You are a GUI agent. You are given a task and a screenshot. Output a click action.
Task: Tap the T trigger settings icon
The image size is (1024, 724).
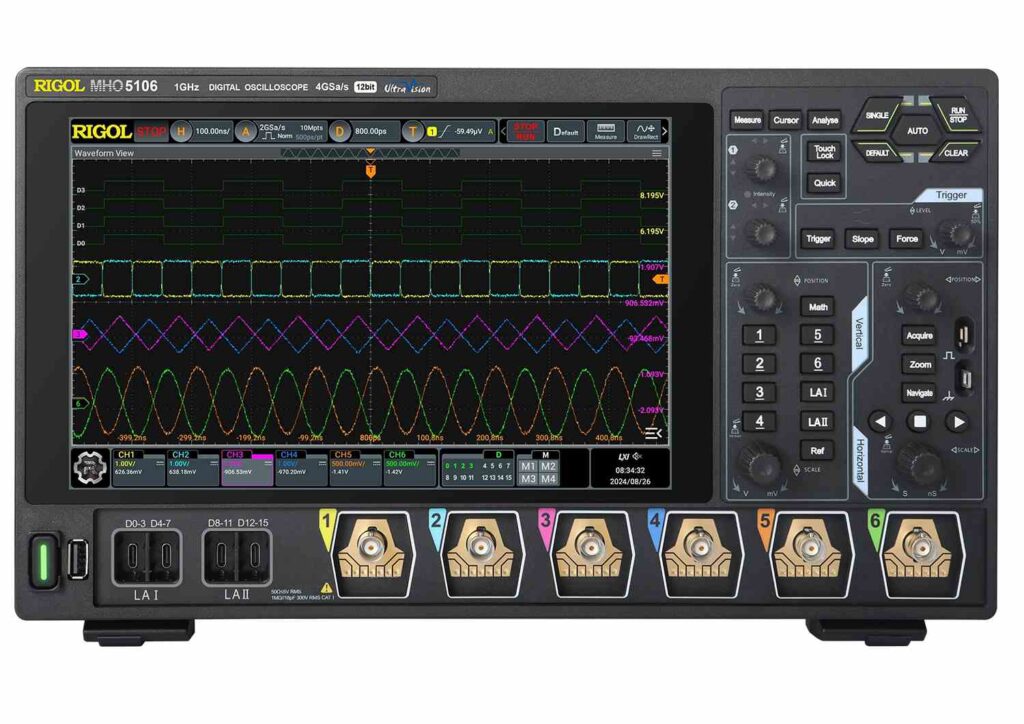[x=412, y=132]
